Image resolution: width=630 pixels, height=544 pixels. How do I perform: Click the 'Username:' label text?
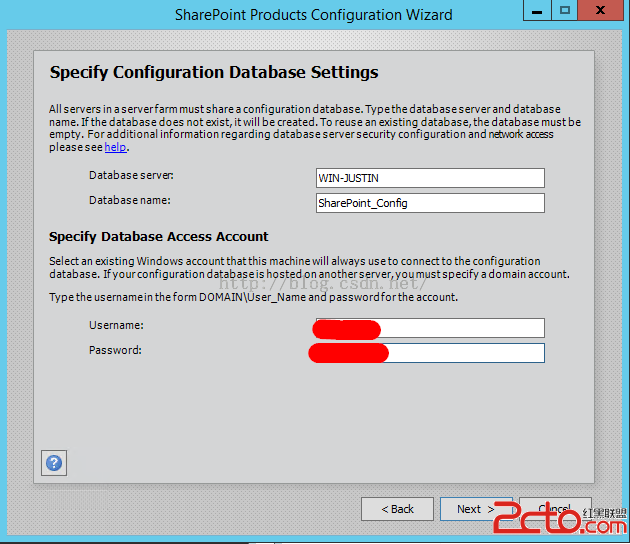click(x=117, y=325)
